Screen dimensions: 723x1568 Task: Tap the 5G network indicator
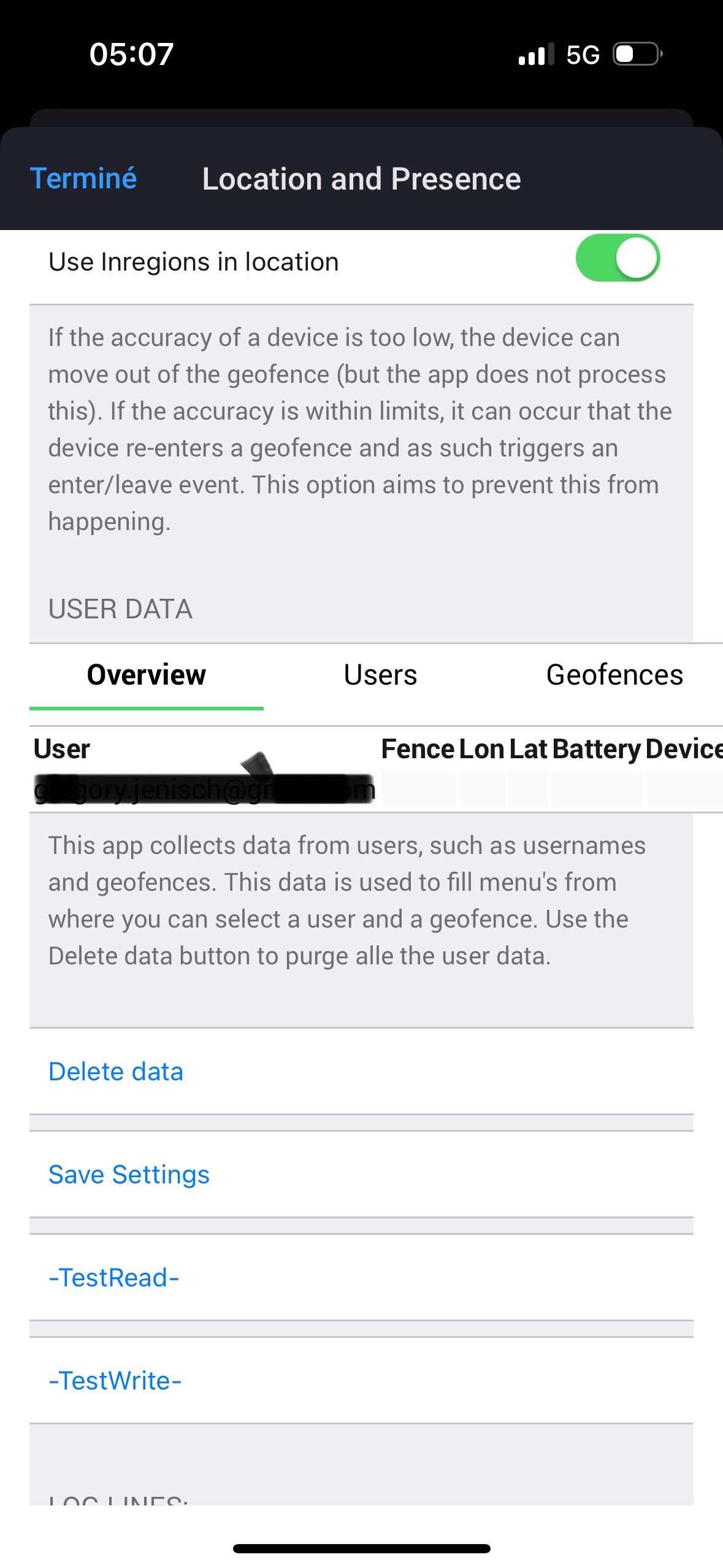[583, 55]
